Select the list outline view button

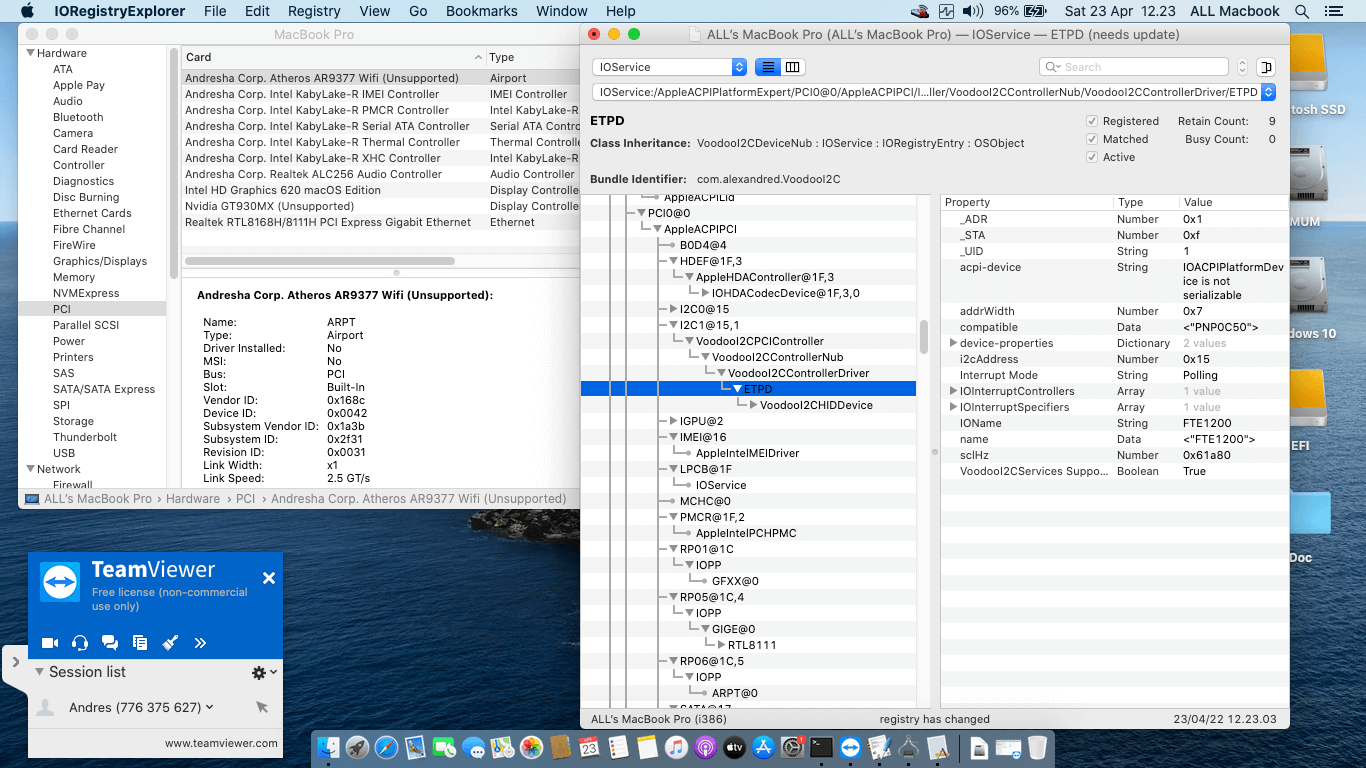tap(767, 67)
